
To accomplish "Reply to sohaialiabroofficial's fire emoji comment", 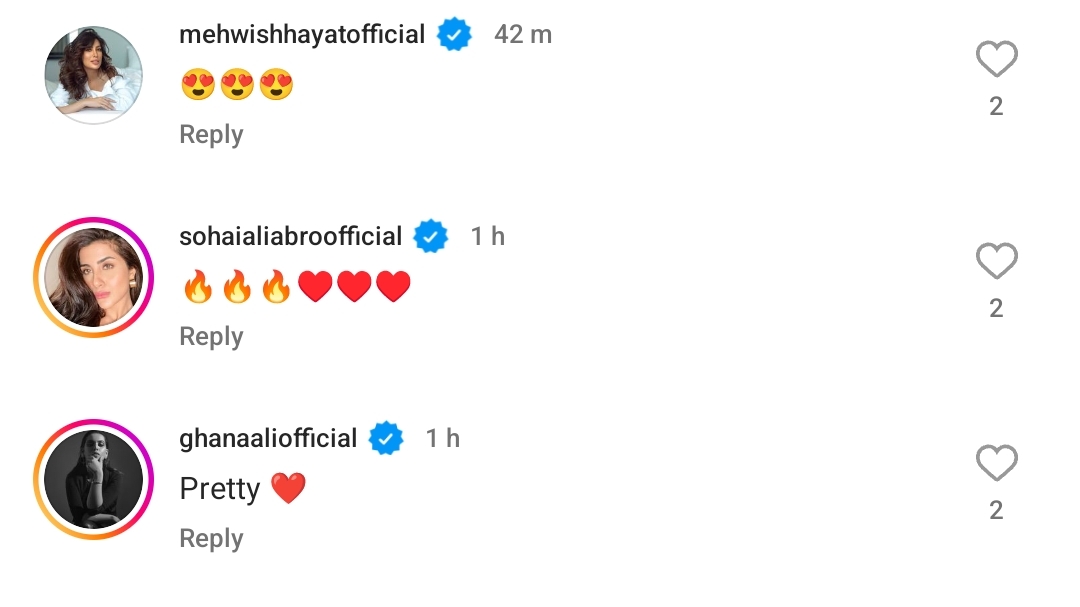I will pyautogui.click(x=211, y=337).
